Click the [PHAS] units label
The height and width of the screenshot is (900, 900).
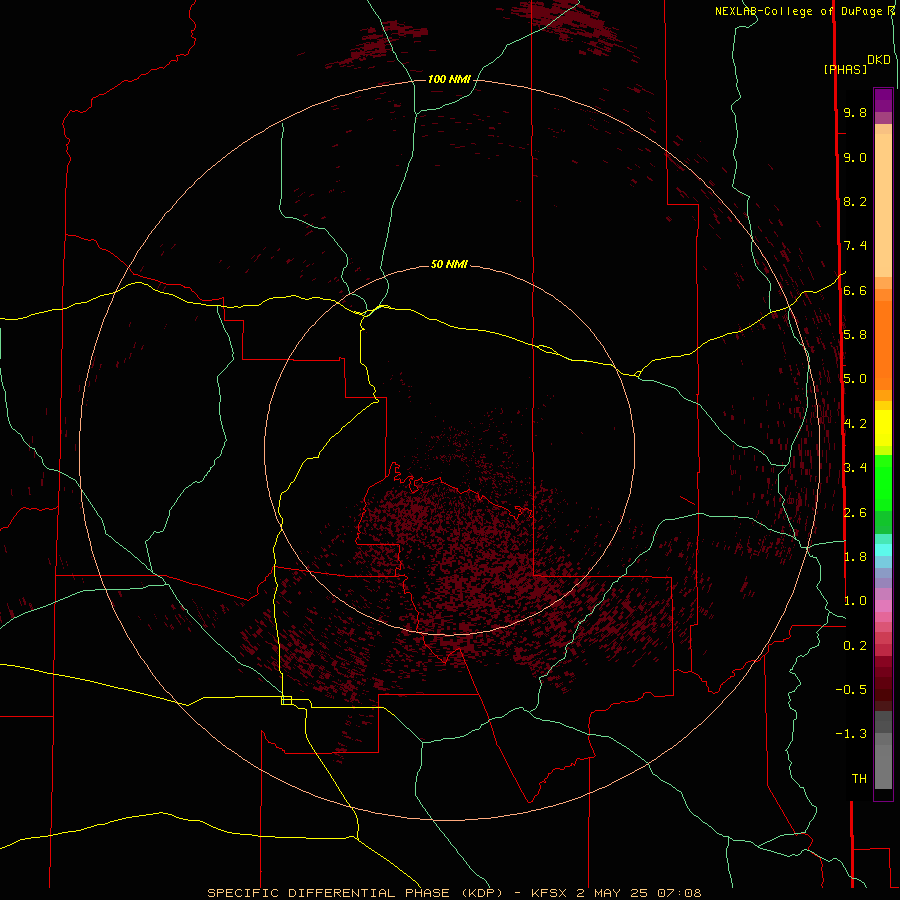[845, 69]
